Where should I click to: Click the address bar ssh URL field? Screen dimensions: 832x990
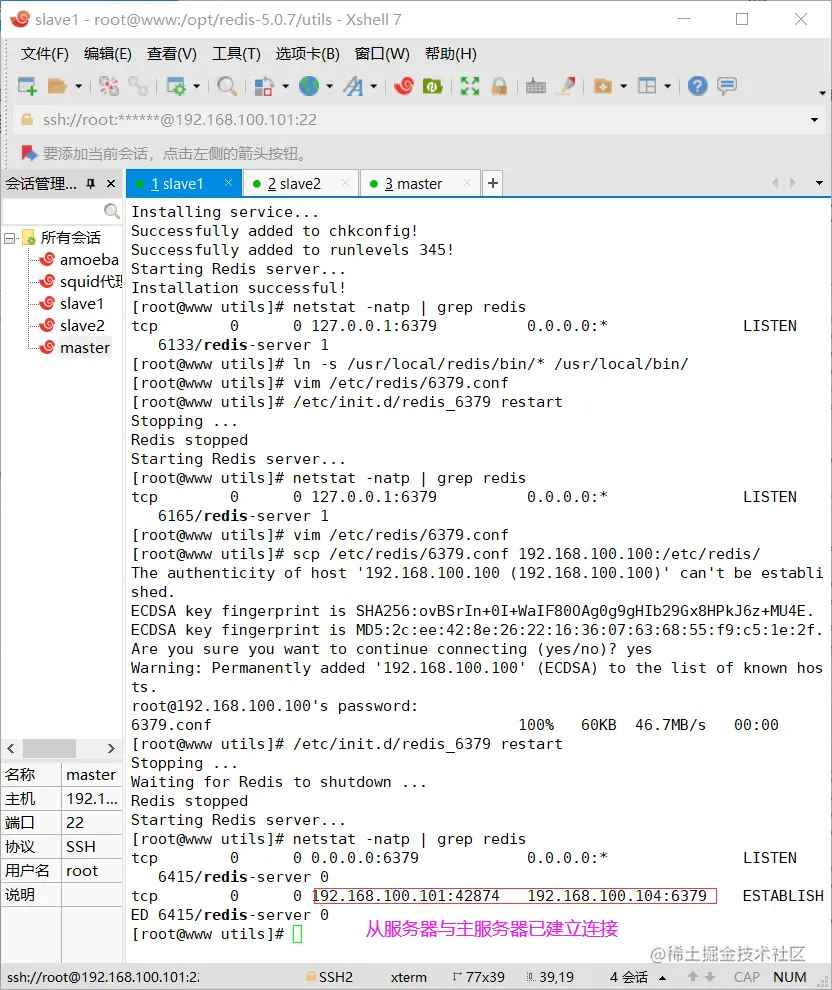[410, 119]
